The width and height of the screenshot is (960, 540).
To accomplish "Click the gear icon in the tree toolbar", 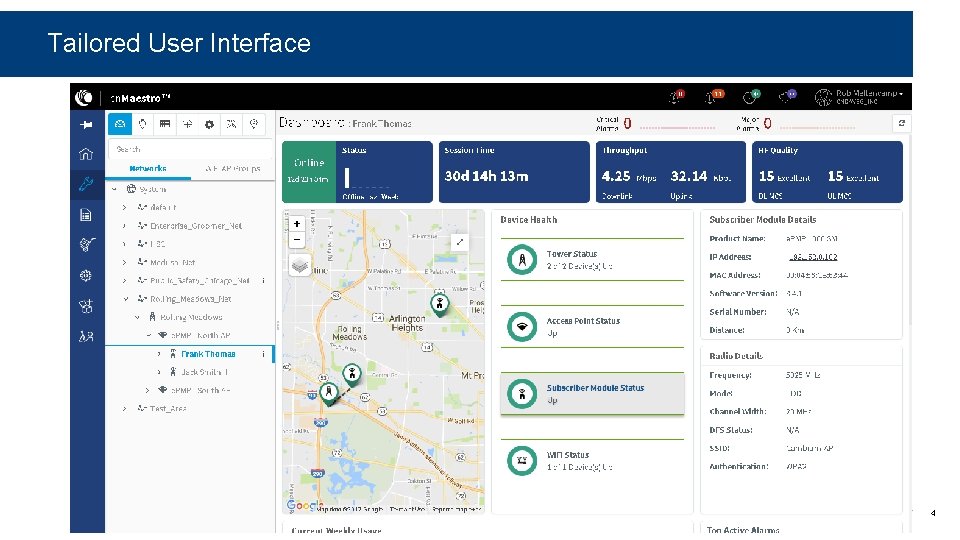I will [209, 124].
